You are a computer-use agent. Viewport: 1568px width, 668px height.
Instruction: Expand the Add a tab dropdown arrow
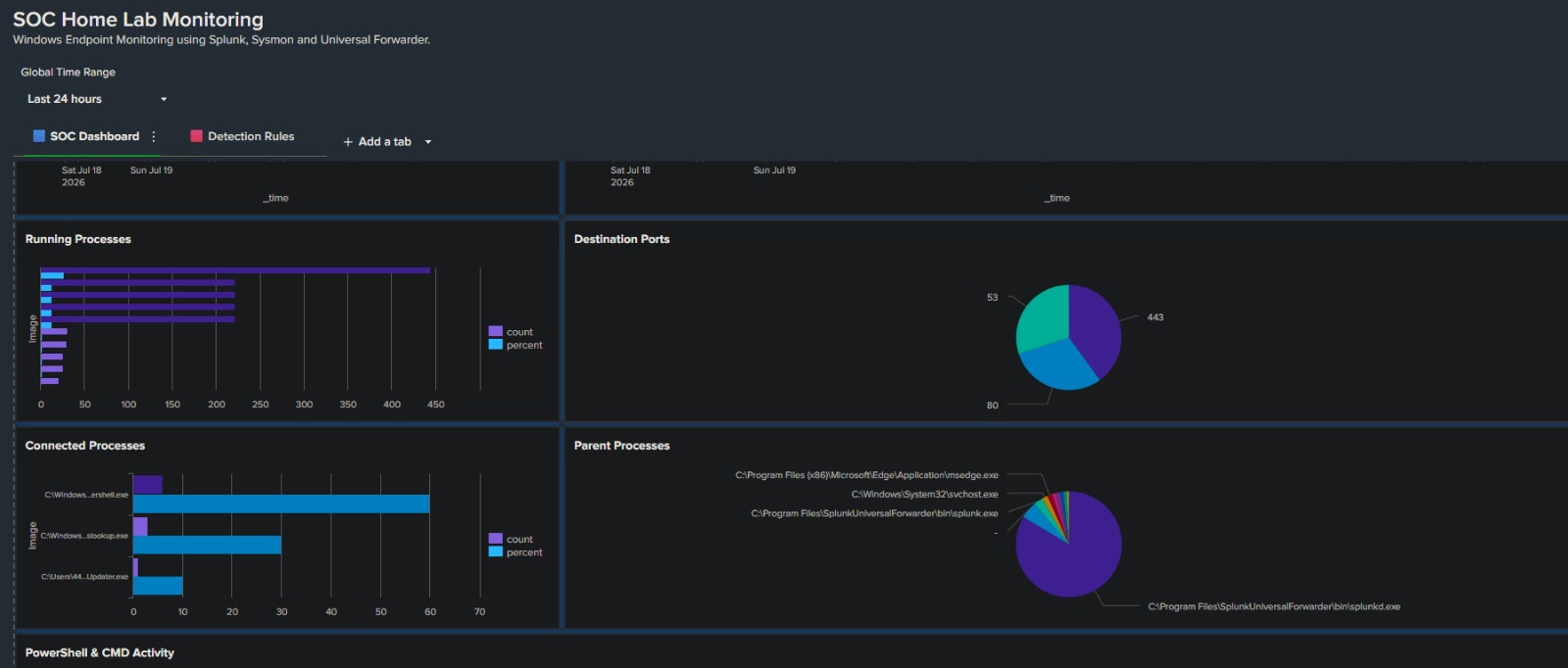coord(428,142)
